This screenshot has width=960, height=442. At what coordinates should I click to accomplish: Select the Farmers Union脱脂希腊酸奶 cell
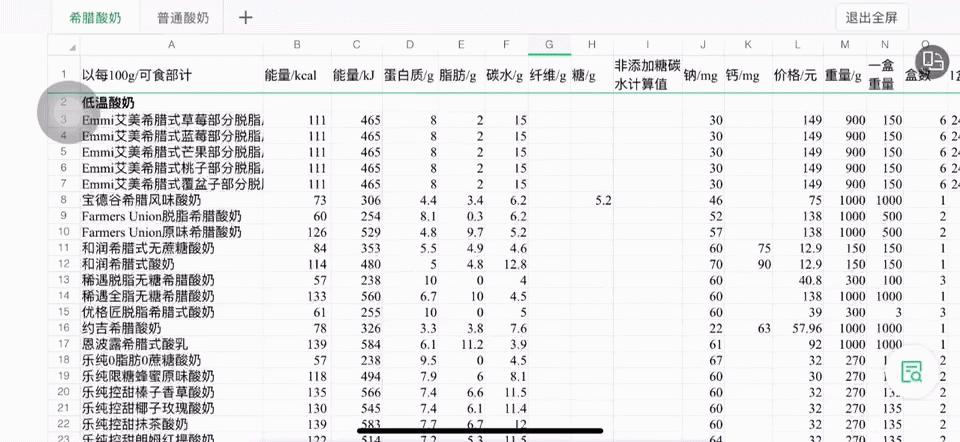tap(171, 216)
